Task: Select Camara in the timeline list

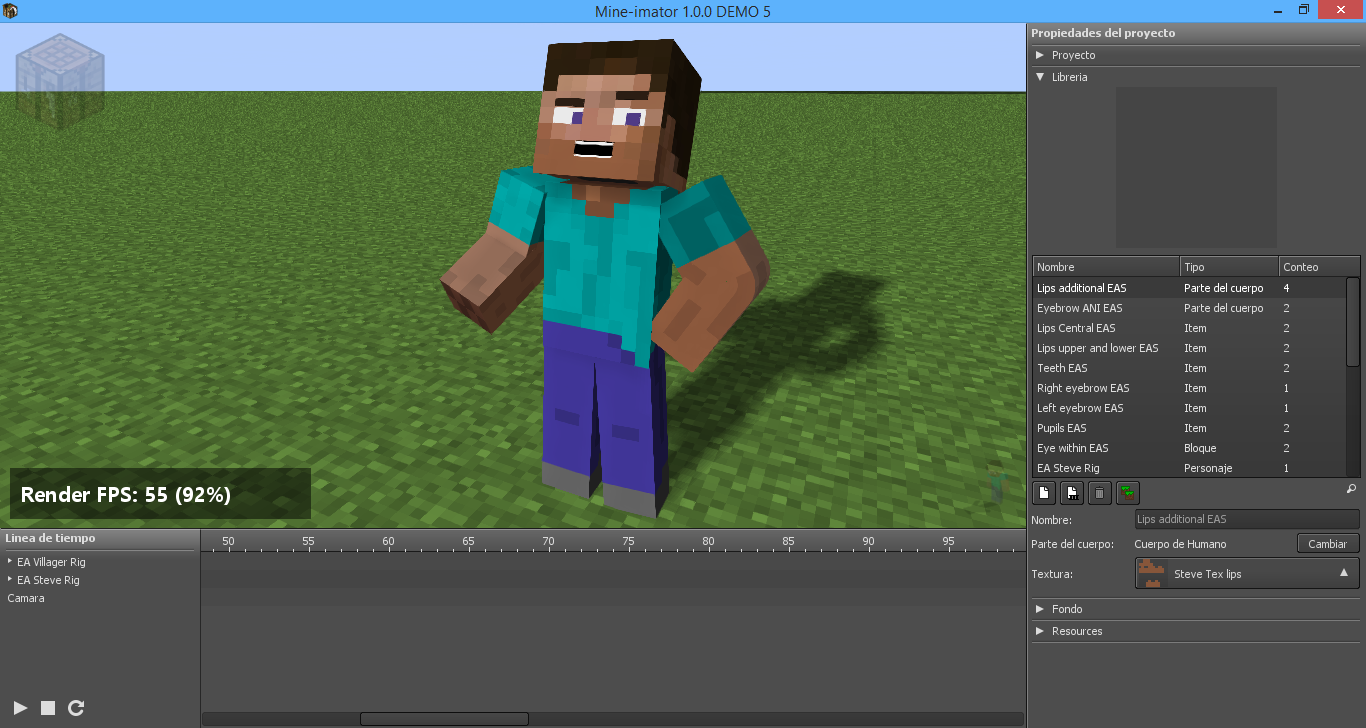Action: (26, 598)
